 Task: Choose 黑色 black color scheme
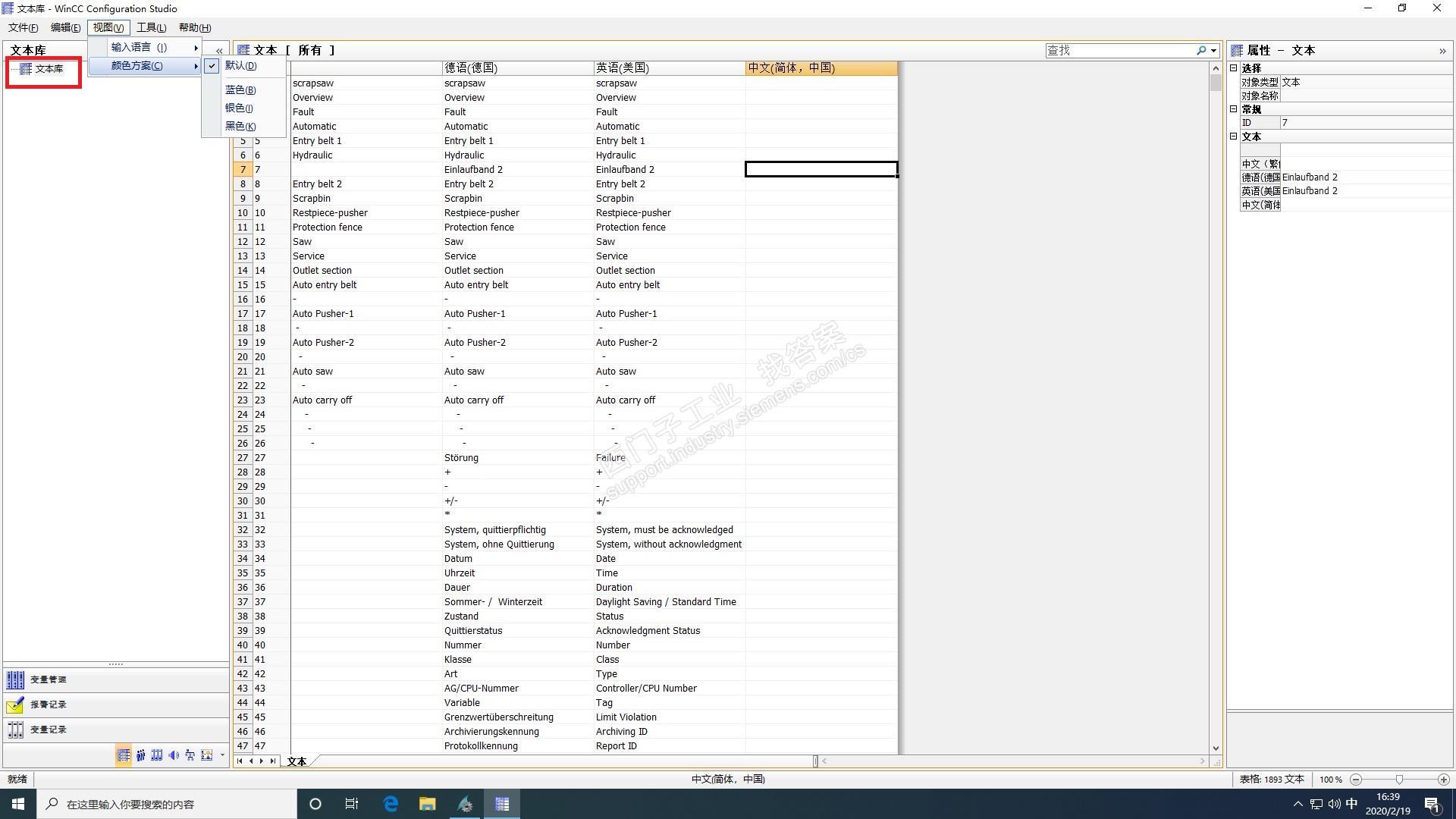click(x=240, y=127)
